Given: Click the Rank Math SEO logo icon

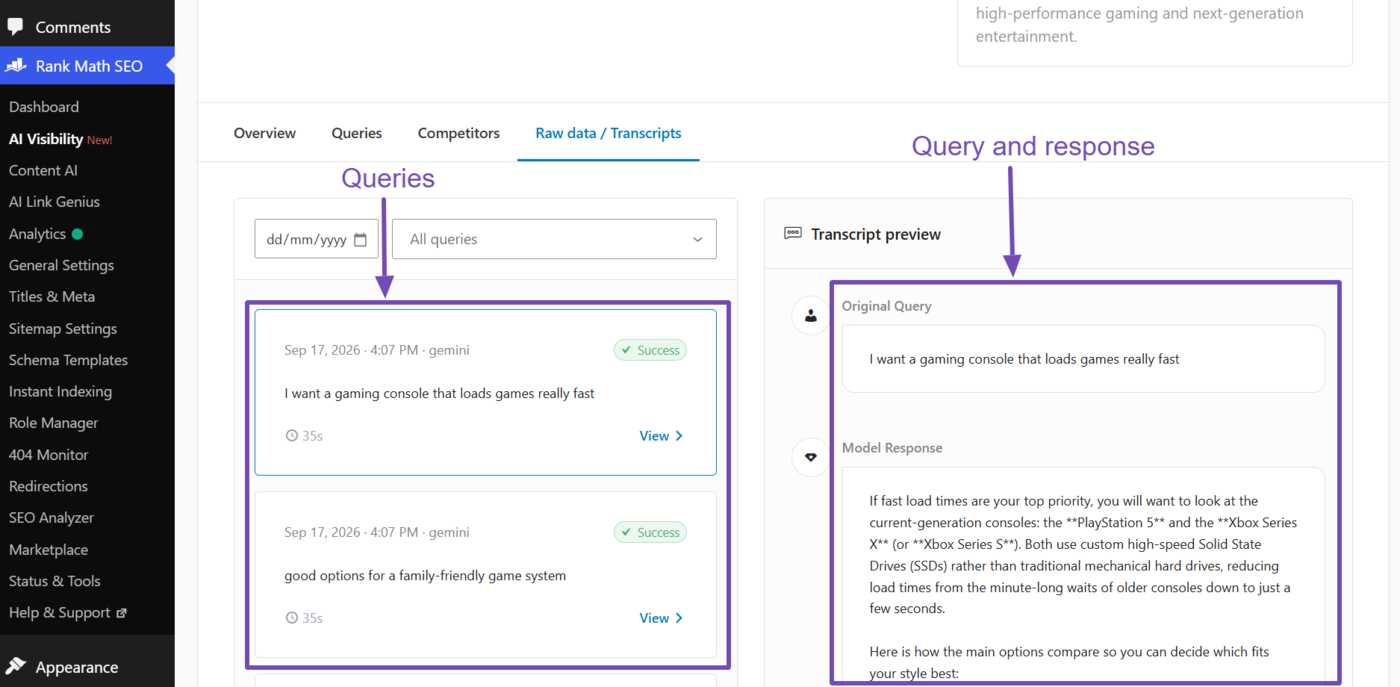Looking at the screenshot, I should 15,66.
